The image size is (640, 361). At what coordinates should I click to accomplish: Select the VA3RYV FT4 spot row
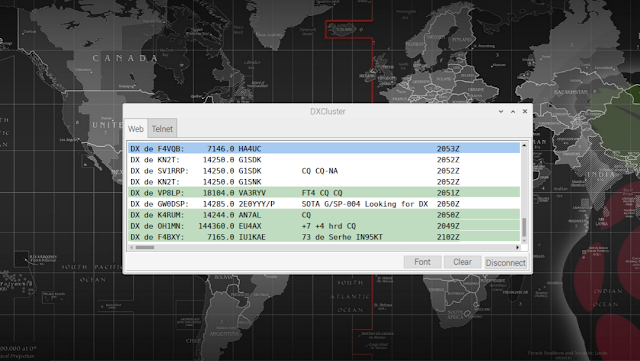[x=324, y=193]
